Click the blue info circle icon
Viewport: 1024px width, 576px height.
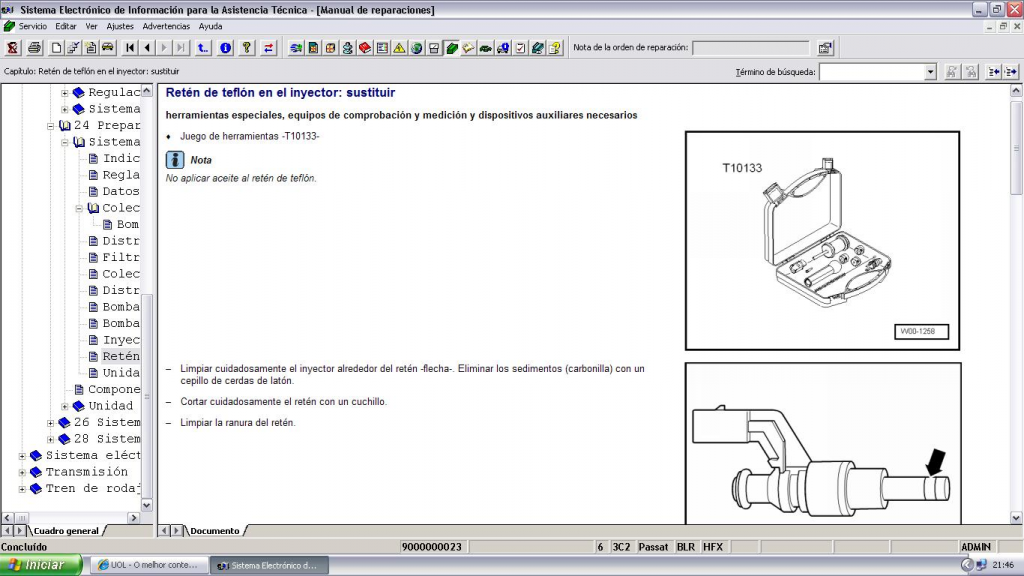tap(226, 48)
